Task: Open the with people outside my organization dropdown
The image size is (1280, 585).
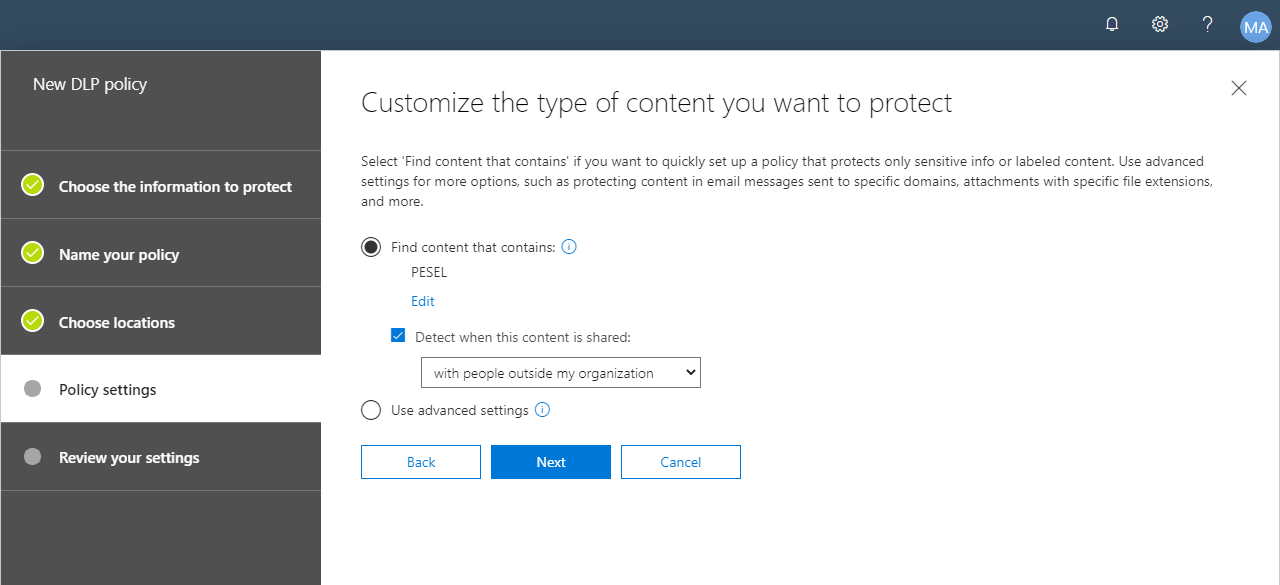Action: pyautogui.click(x=561, y=373)
